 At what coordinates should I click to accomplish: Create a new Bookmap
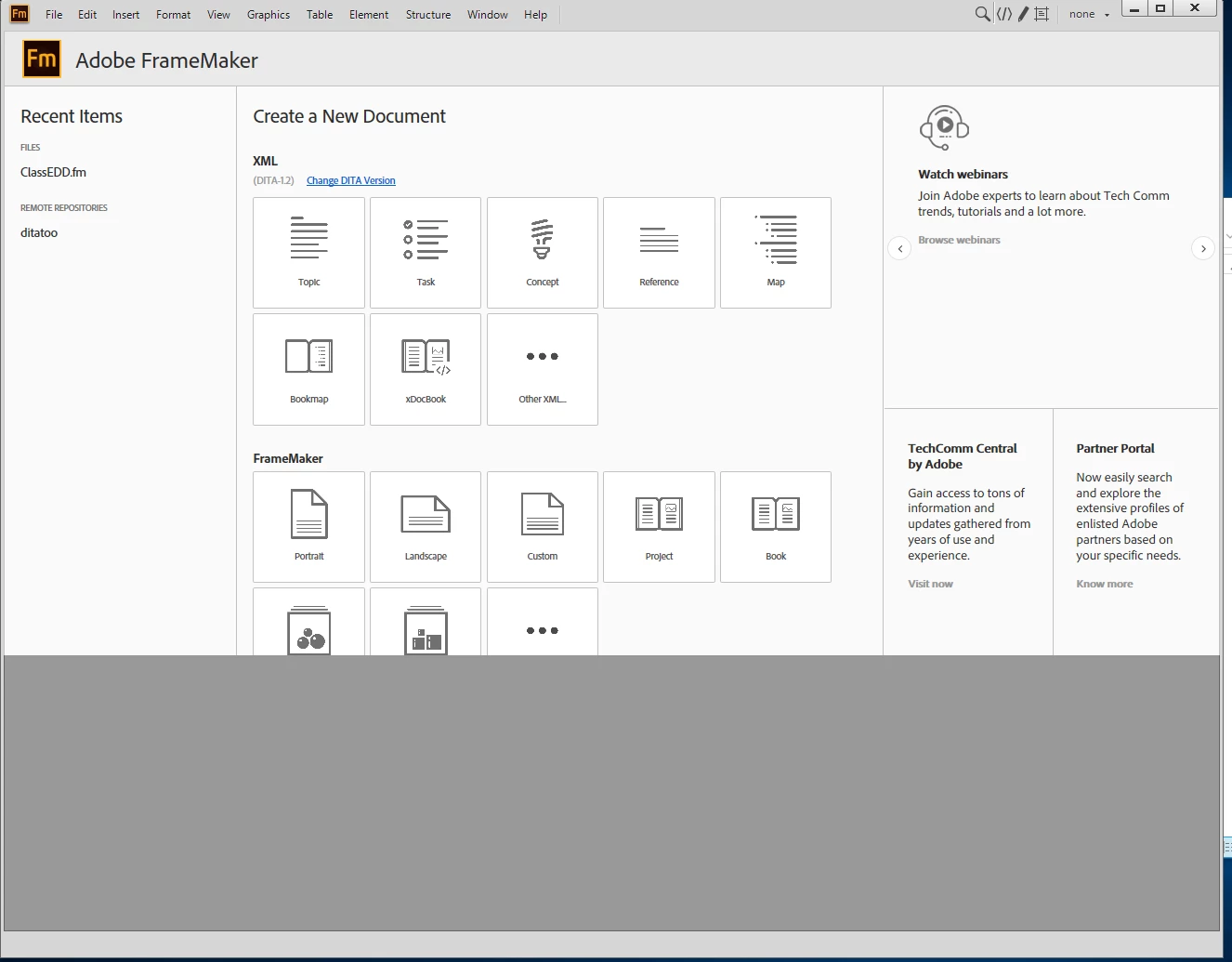pyautogui.click(x=308, y=369)
